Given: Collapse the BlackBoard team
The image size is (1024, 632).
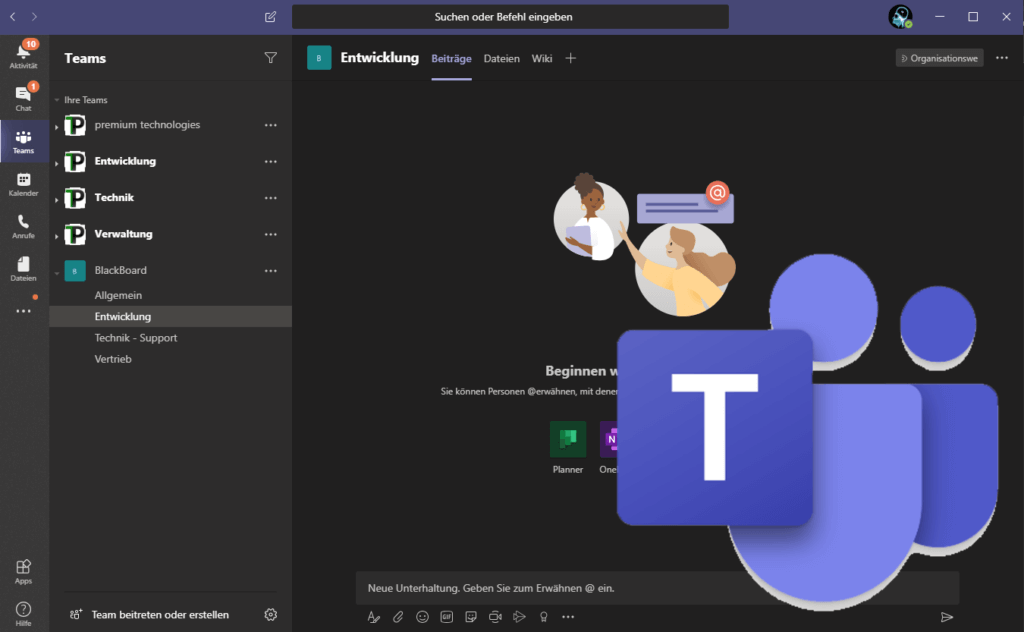Looking at the screenshot, I should click(x=56, y=272).
